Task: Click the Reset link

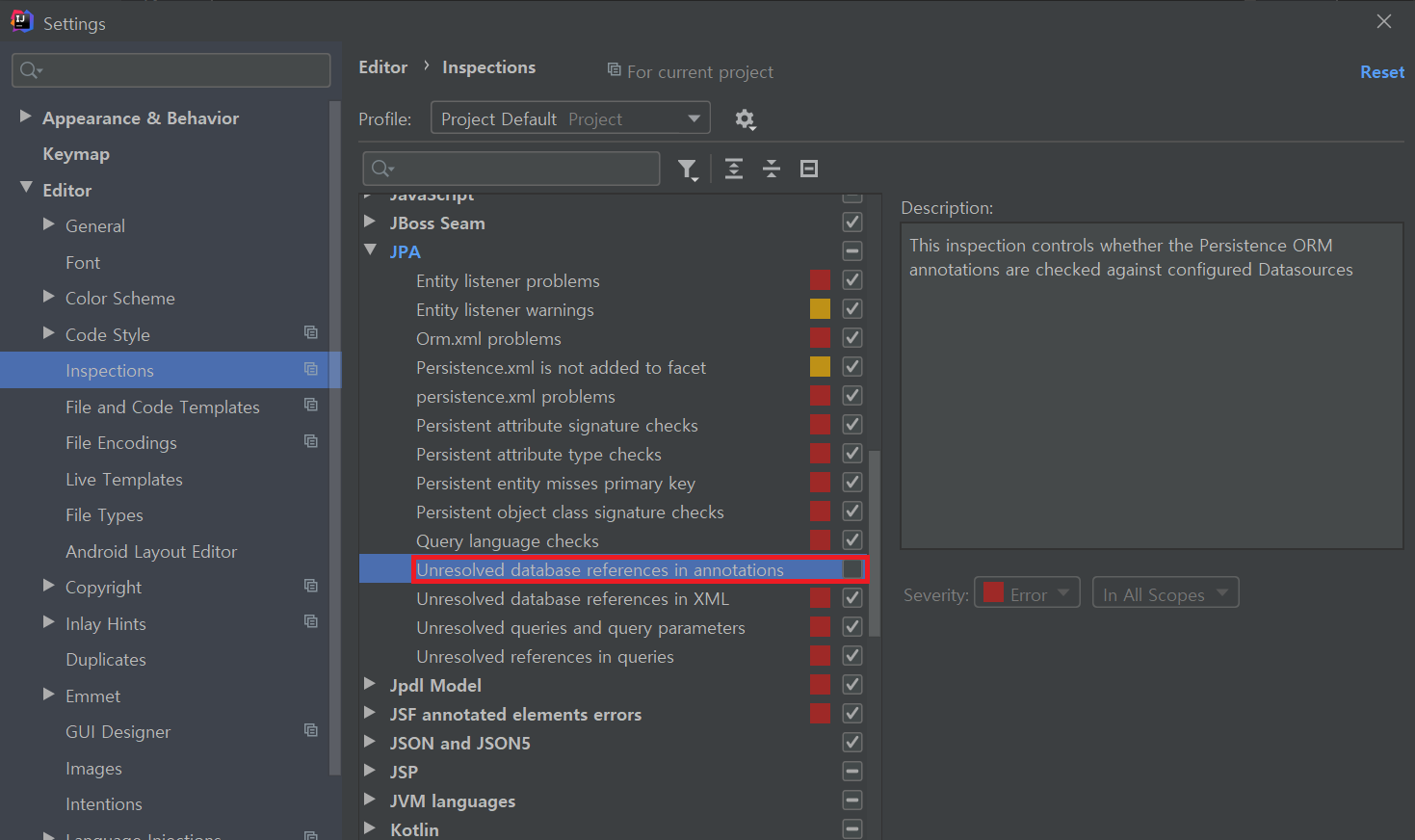Action: coord(1382,71)
